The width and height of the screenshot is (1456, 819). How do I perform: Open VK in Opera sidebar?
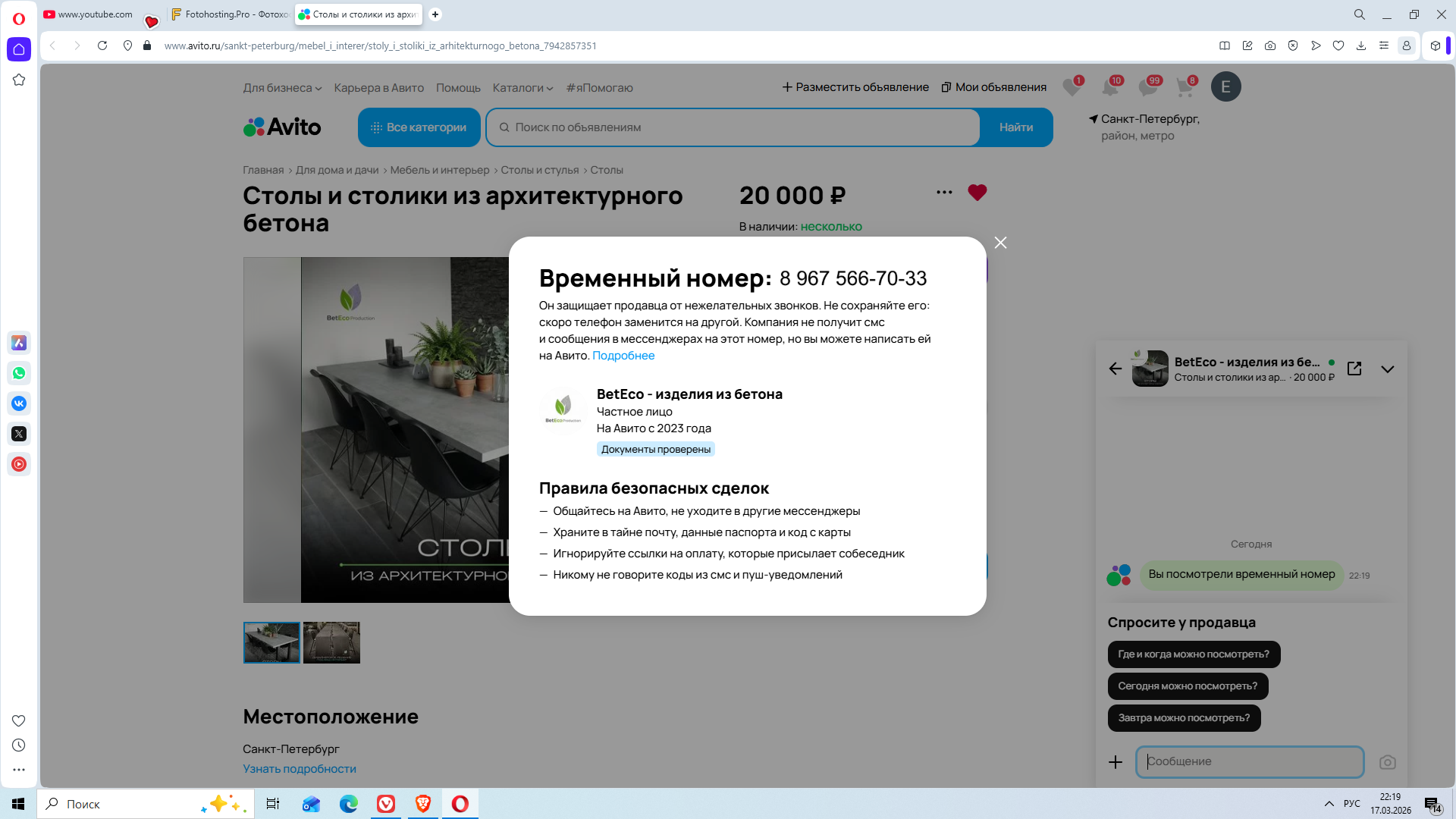coord(19,403)
